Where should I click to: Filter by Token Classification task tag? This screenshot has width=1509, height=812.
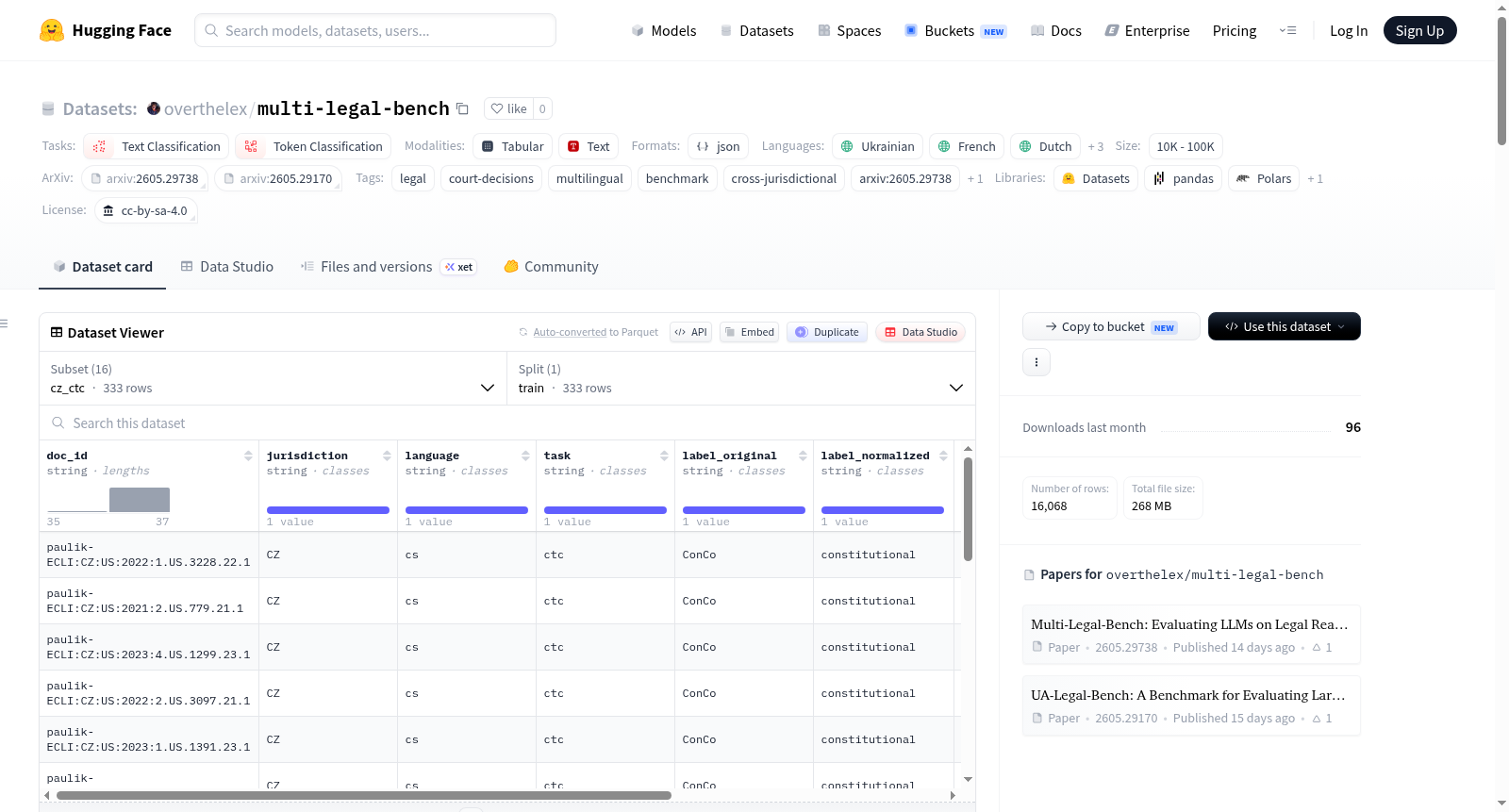coord(313,146)
